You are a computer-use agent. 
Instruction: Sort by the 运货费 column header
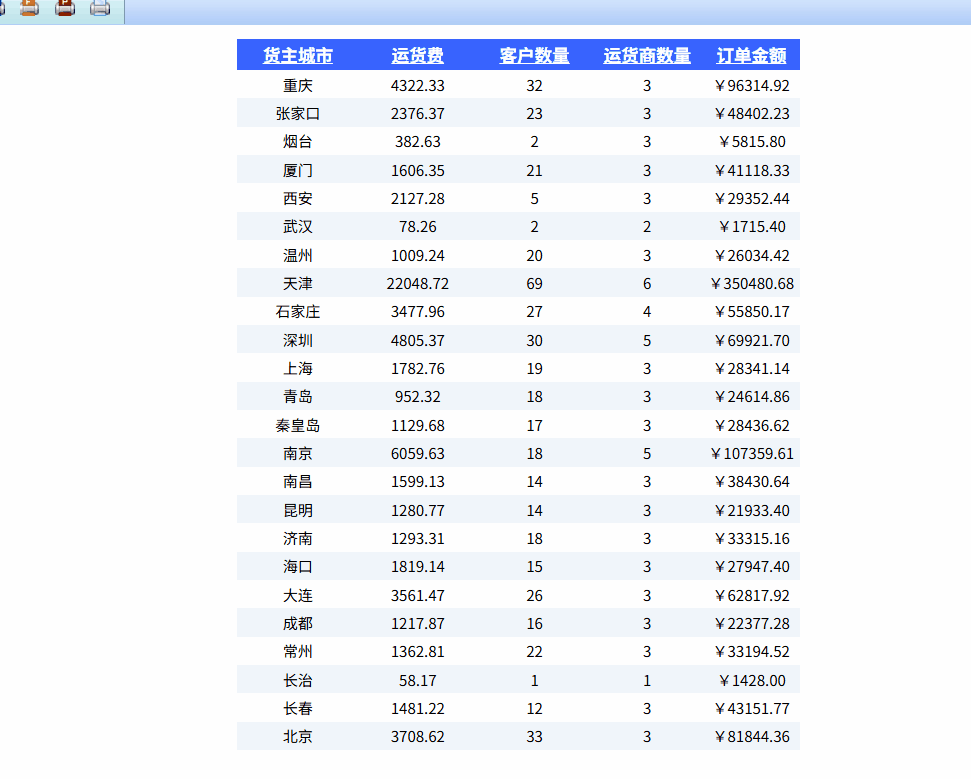[417, 55]
